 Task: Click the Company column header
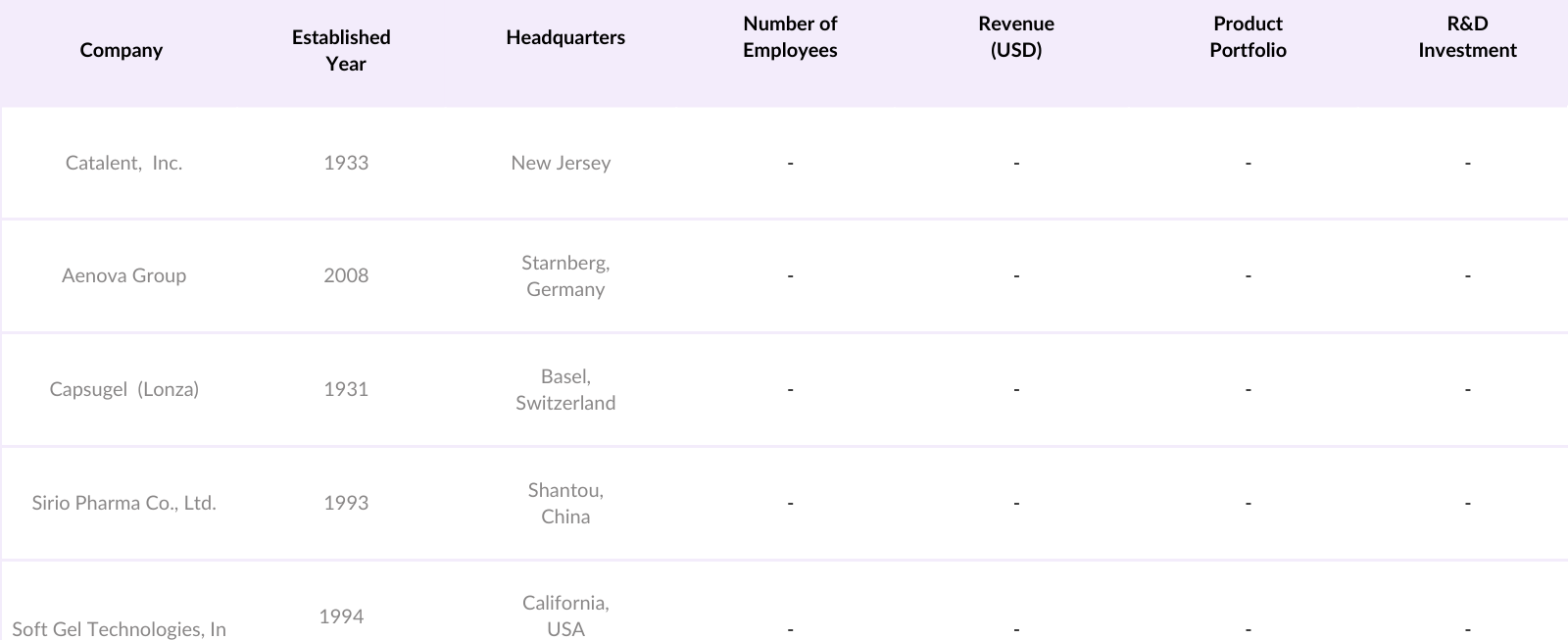pos(122,50)
